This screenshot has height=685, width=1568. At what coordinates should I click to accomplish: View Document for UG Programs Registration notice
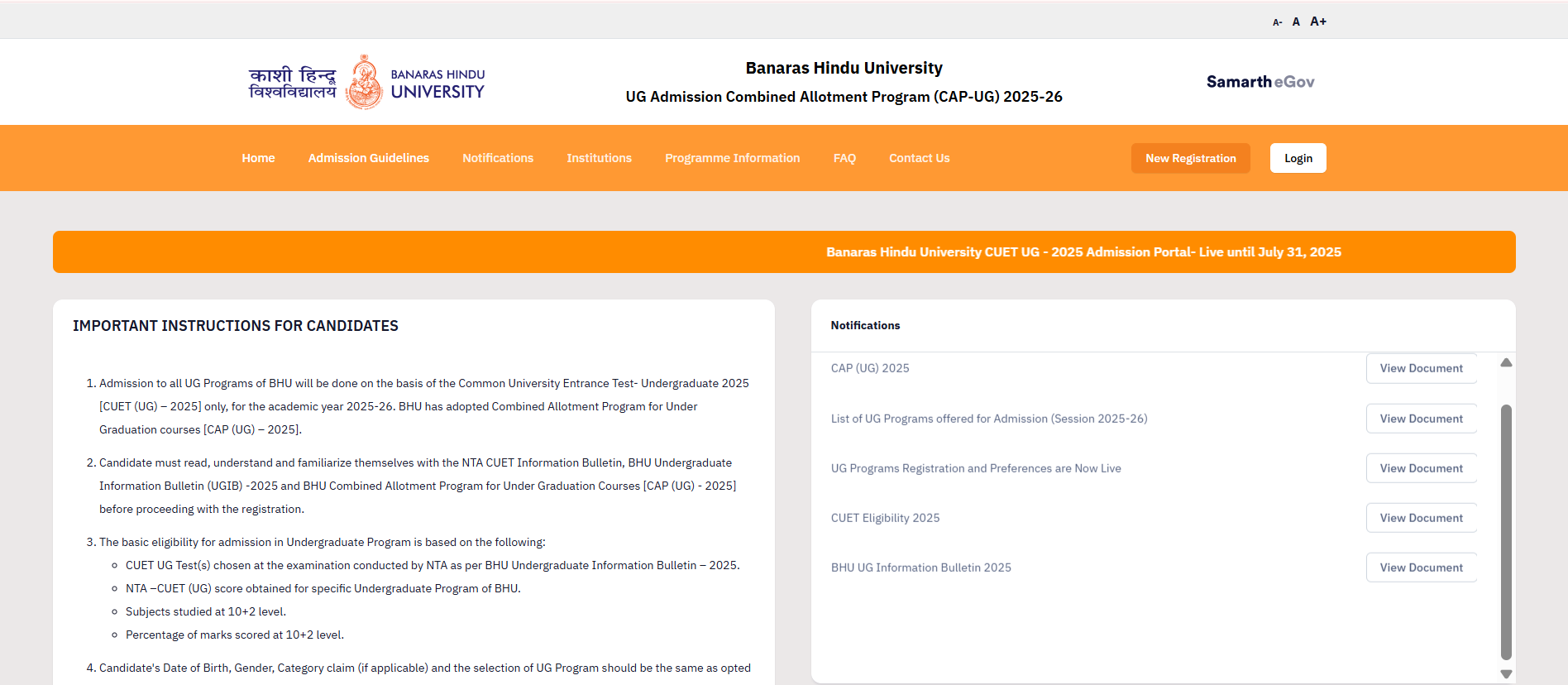(1422, 468)
